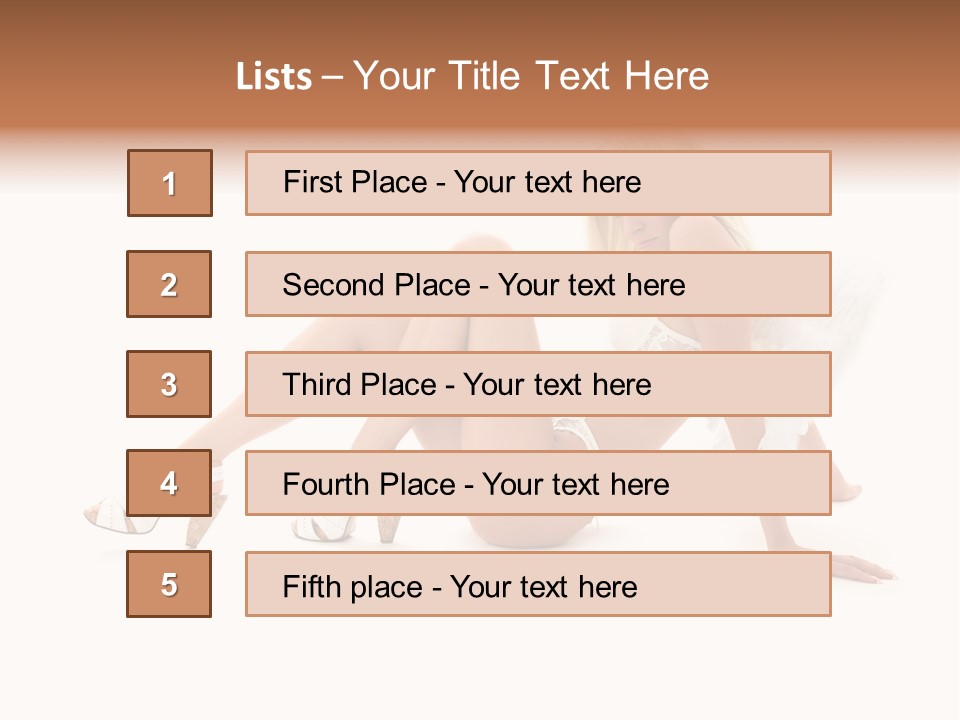Image resolution: width=960 pixels, height=720 pixels.
Task: Click the Fourth Place text bar
Action: [538, 484]
